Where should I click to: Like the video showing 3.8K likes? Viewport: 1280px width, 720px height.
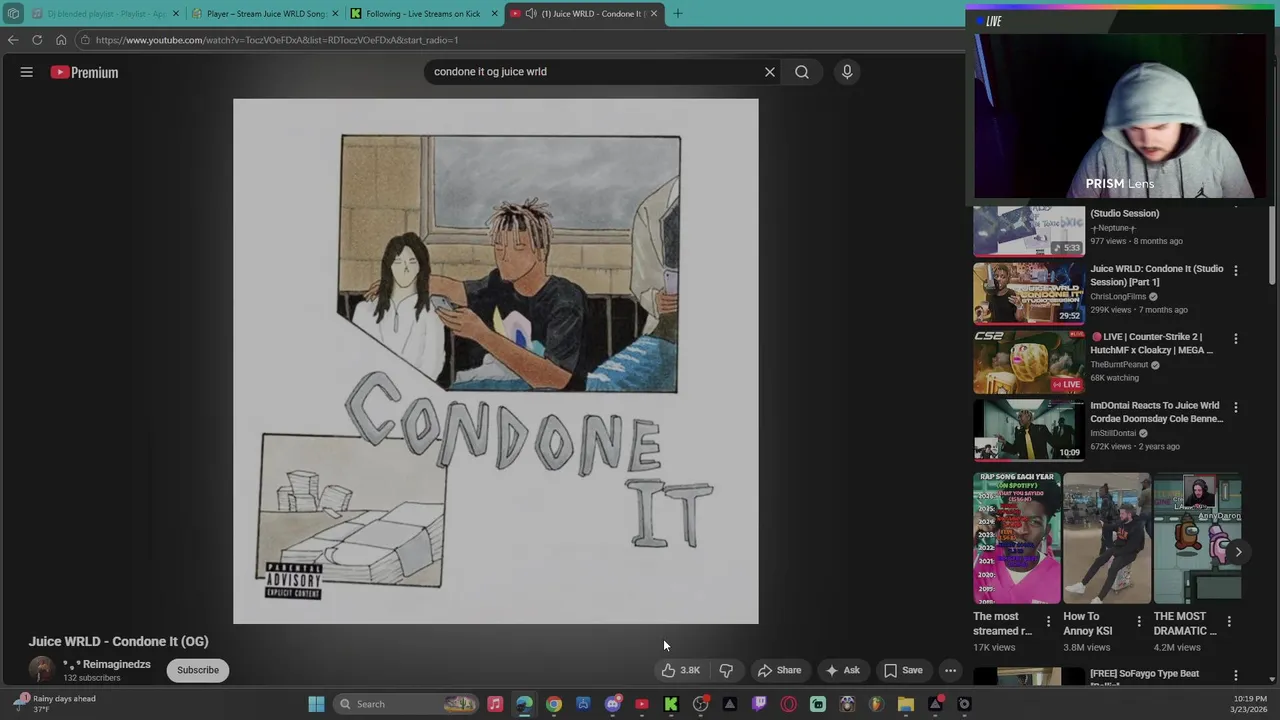(x=680, y=670)
